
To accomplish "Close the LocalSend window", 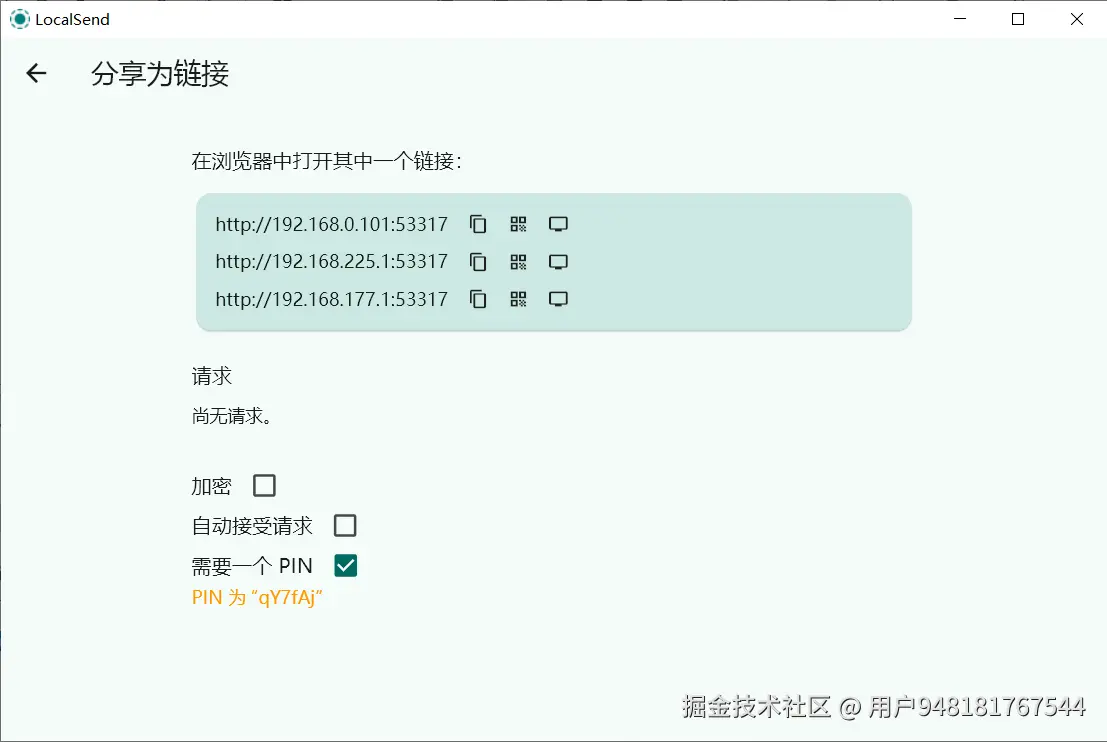I will [1077, 19].
